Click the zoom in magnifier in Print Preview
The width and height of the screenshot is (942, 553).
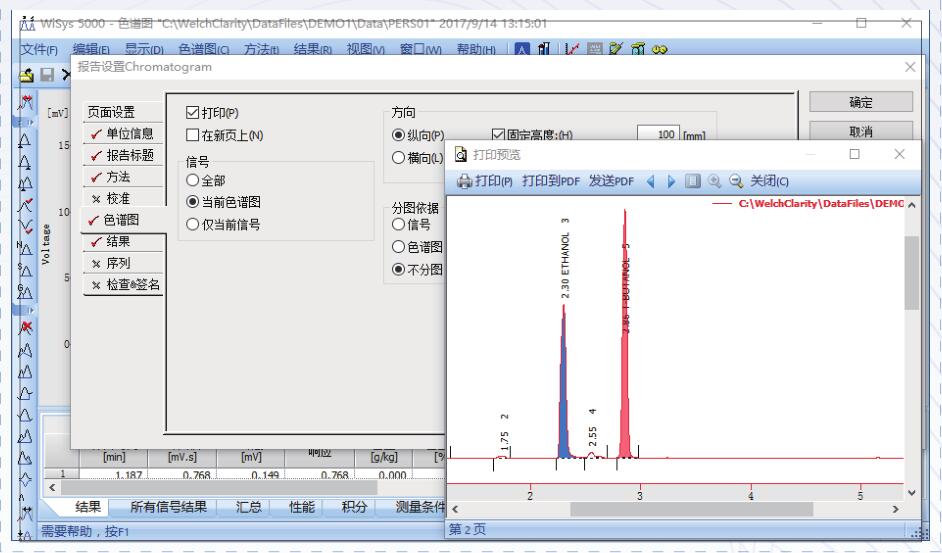(714, 181)
